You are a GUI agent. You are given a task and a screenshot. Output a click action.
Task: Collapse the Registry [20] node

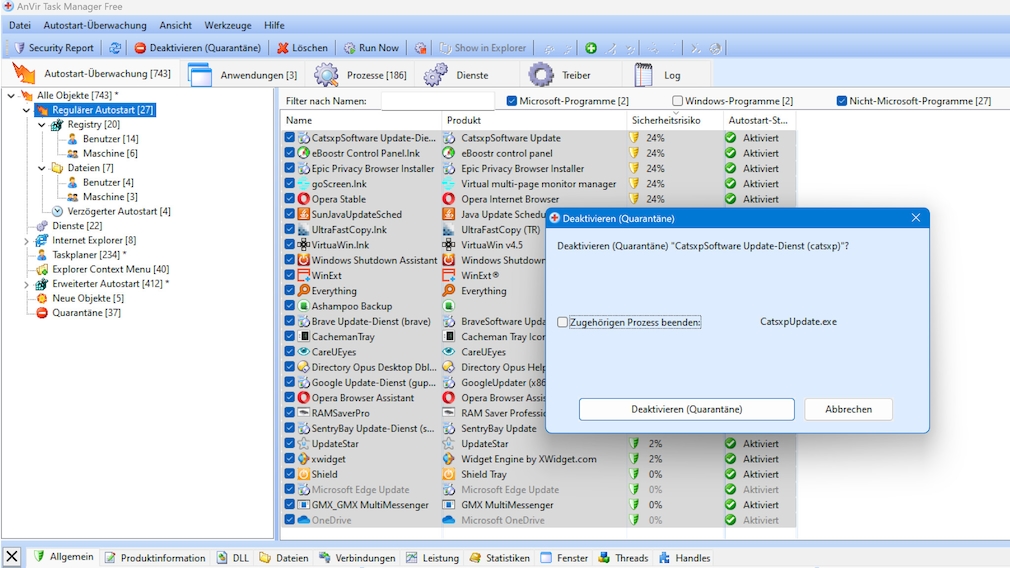[x=42, y=124]
